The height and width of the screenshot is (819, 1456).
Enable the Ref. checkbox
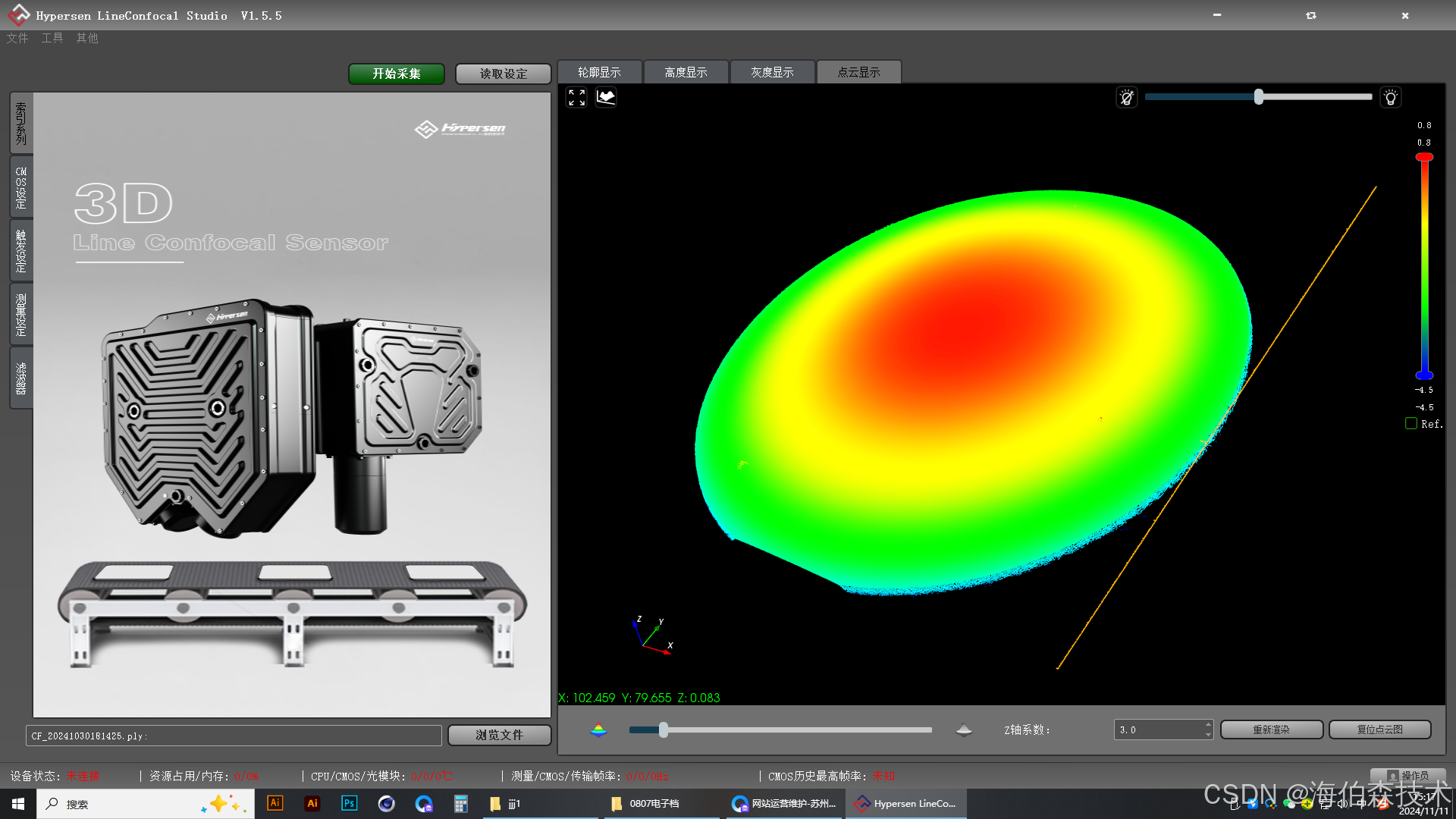click(1411, 424)
